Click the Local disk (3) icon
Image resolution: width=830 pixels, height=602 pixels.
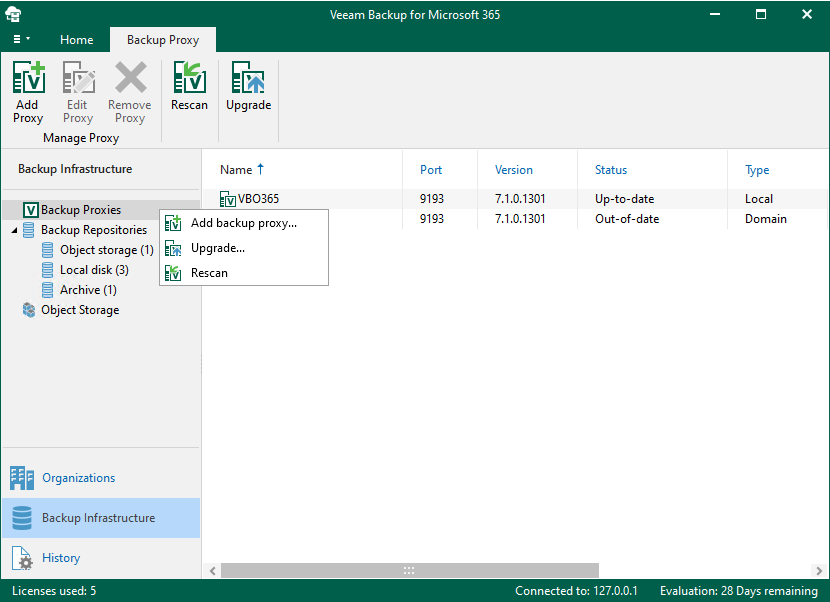coord(47,270)
